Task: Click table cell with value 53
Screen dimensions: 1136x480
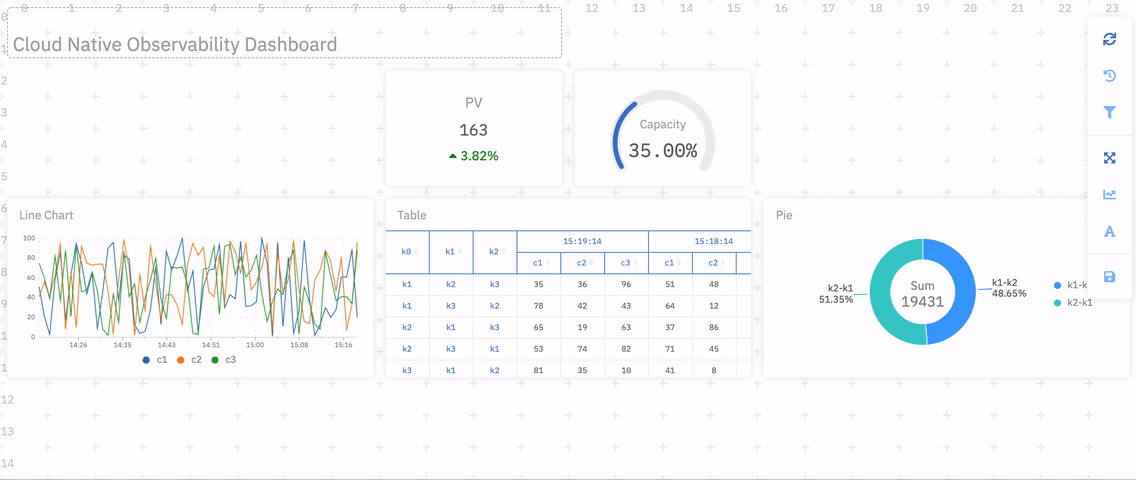Action: [x=538, y=349]
